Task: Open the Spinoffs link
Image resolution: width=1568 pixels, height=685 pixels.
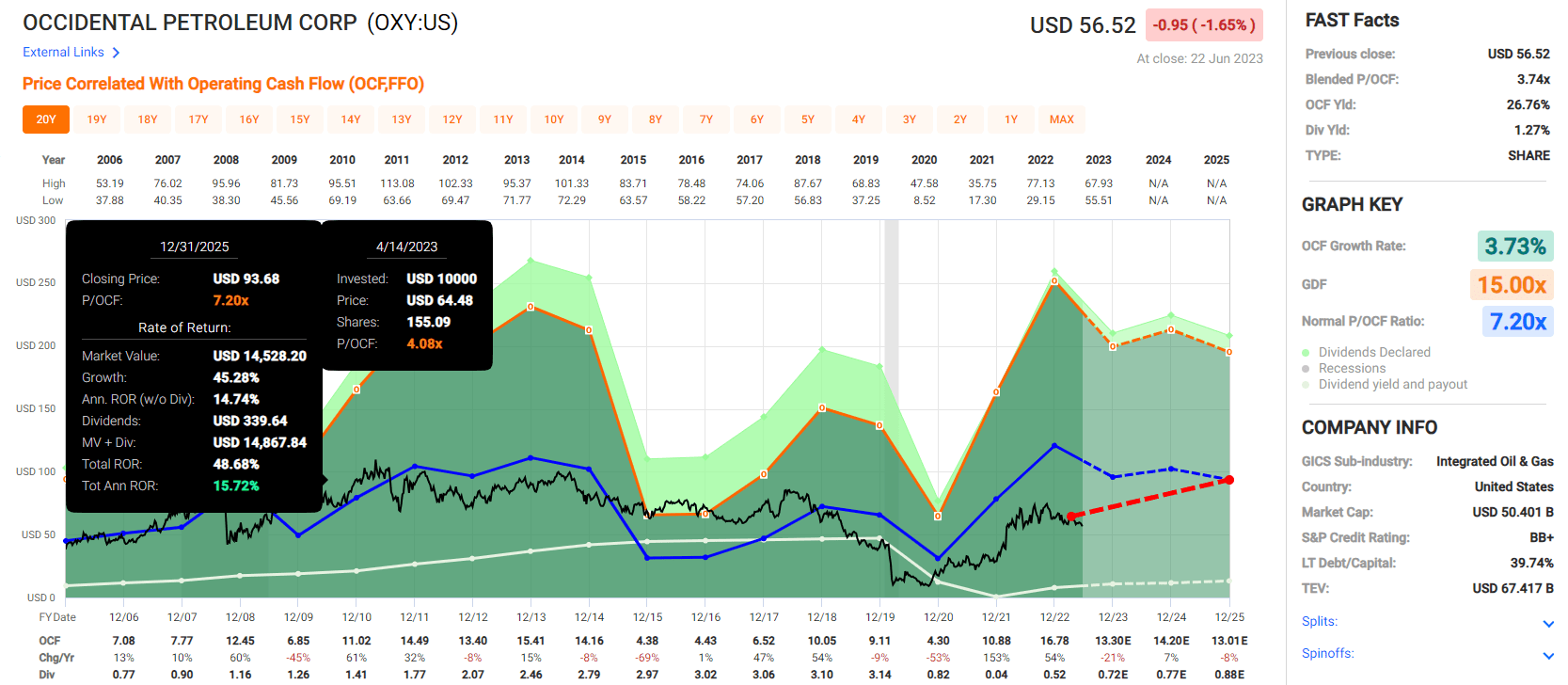Action: coord(1328,653)
